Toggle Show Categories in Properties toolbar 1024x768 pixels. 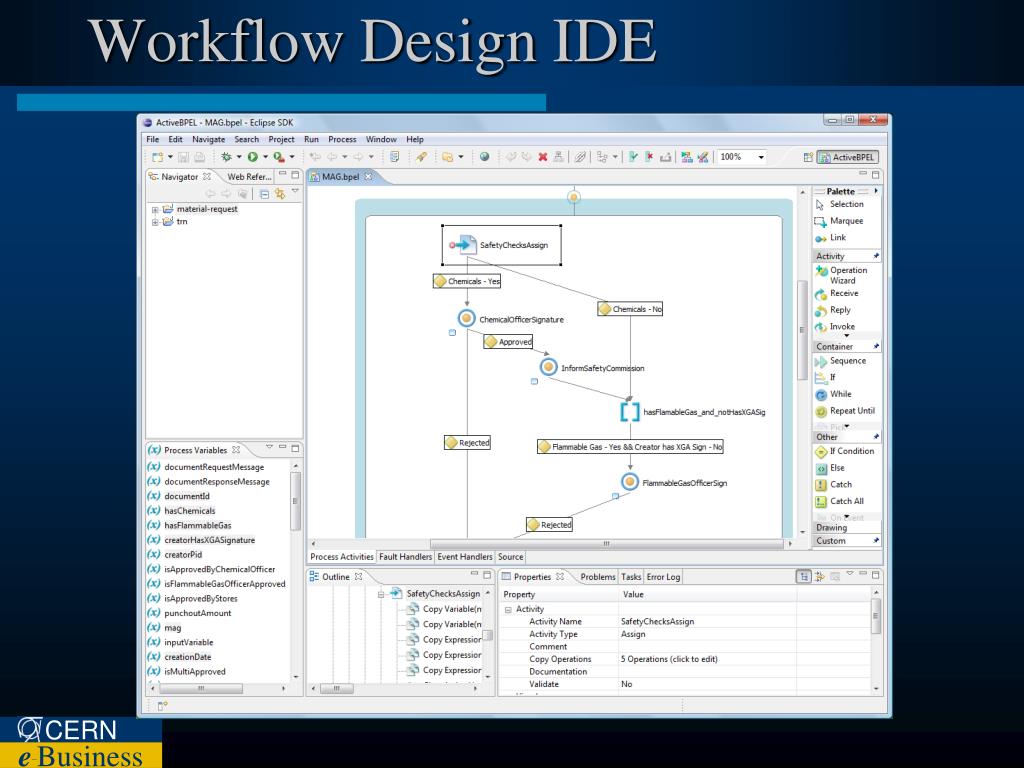804,577
